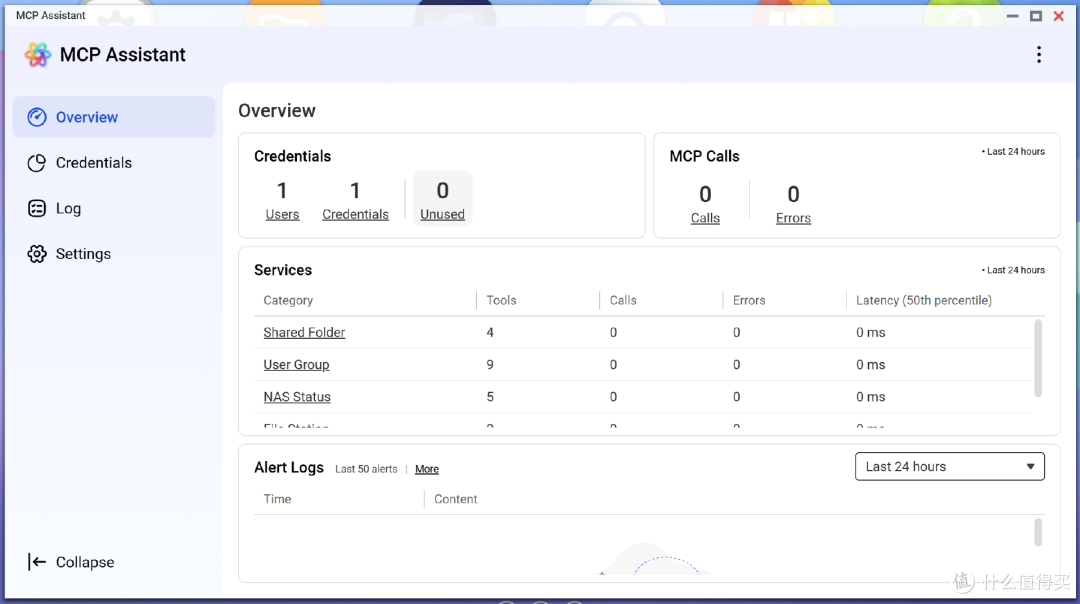This screenshot has height=604, width=1080.
Task: Open the Last 24 hours dropdown
Action: 950,466
